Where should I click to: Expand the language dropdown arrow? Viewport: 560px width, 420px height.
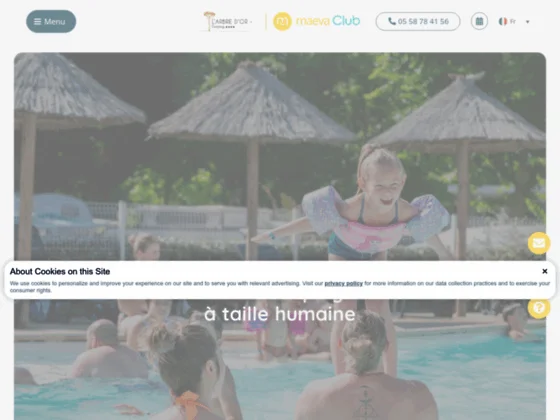(x=528, y=22)
